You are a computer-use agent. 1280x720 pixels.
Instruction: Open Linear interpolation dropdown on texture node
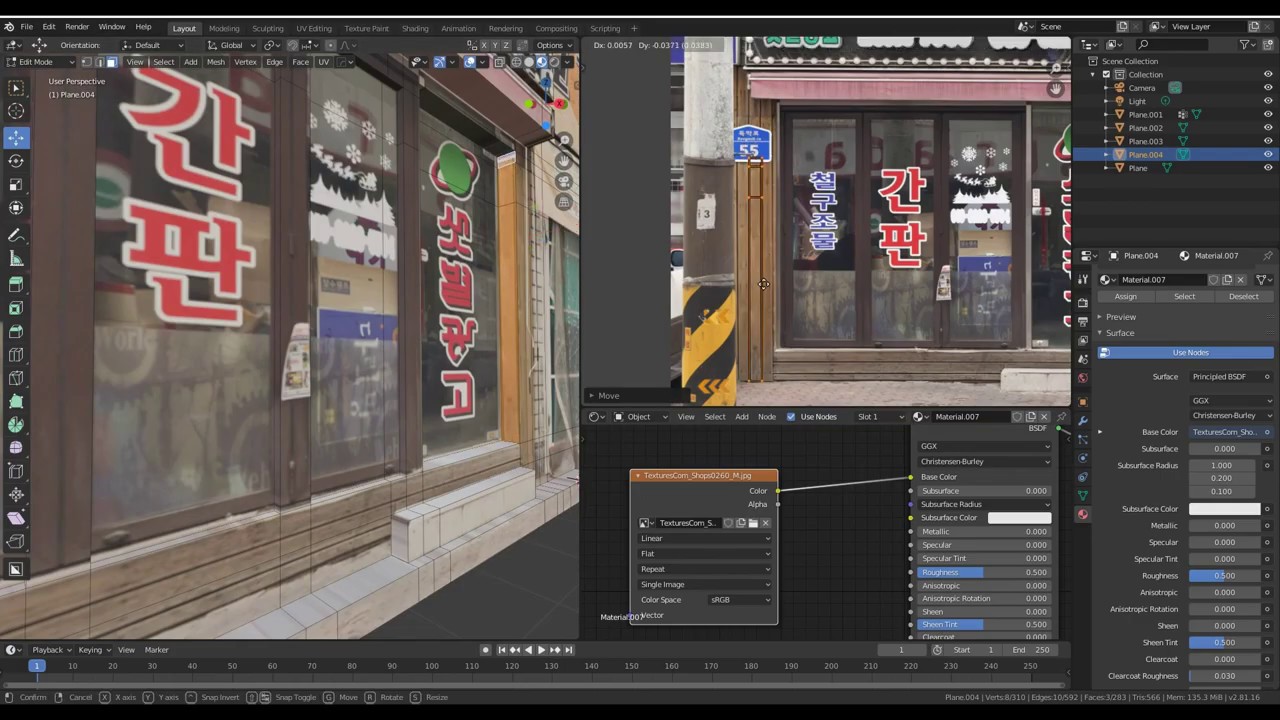pos(705,538)
